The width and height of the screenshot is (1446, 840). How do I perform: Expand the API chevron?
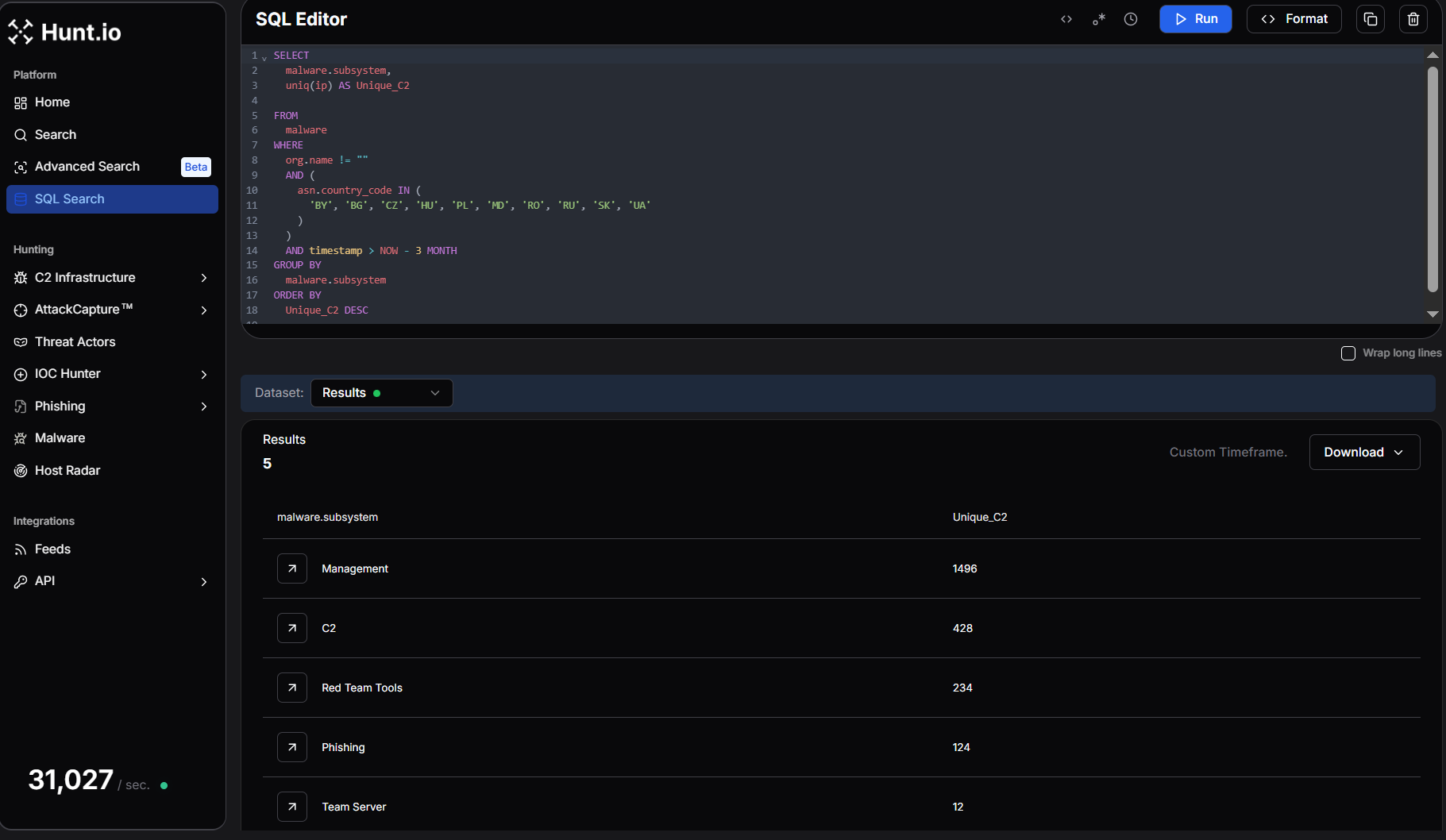click(x=204, y=582)
